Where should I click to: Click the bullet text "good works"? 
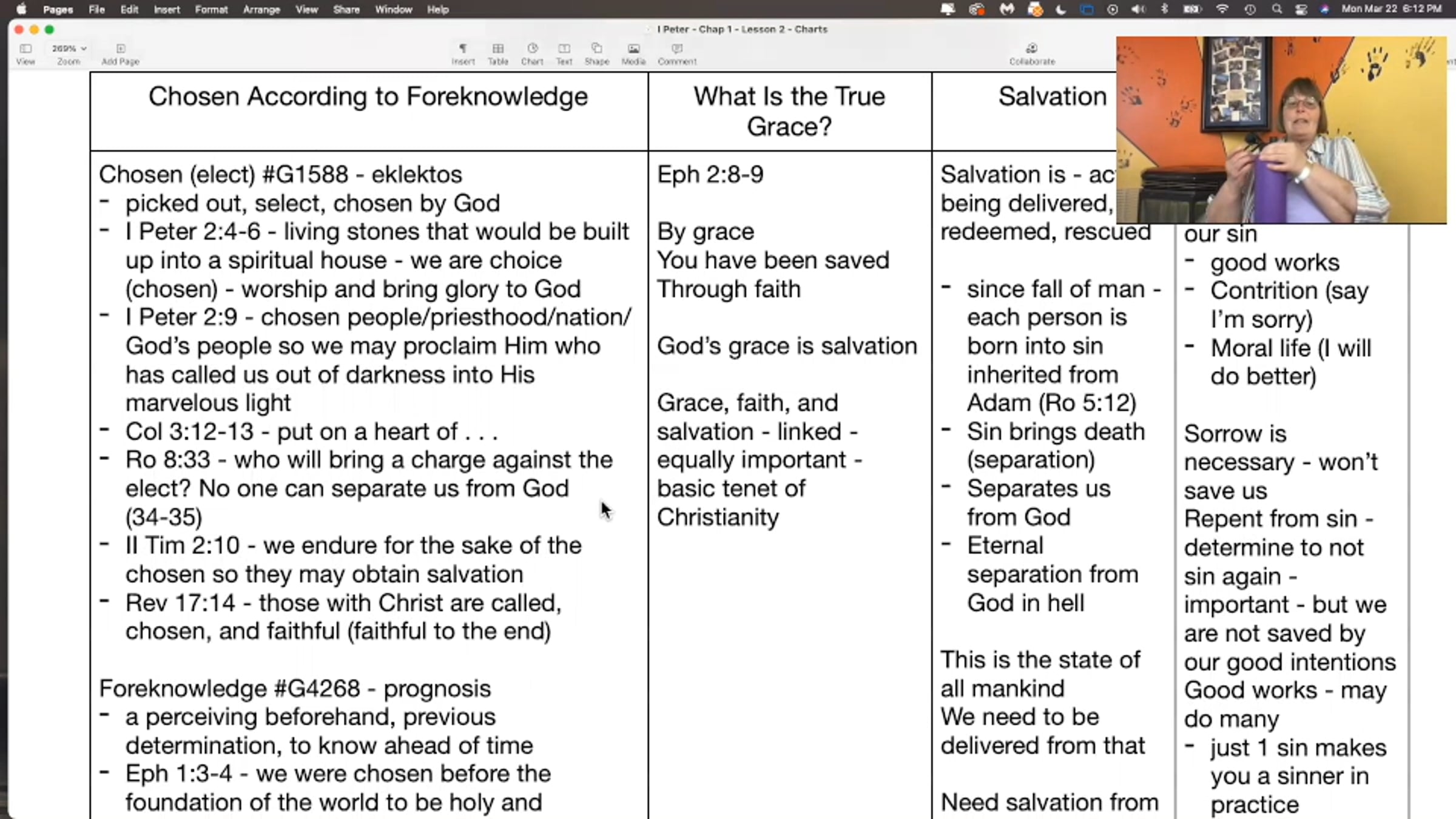1275,263
